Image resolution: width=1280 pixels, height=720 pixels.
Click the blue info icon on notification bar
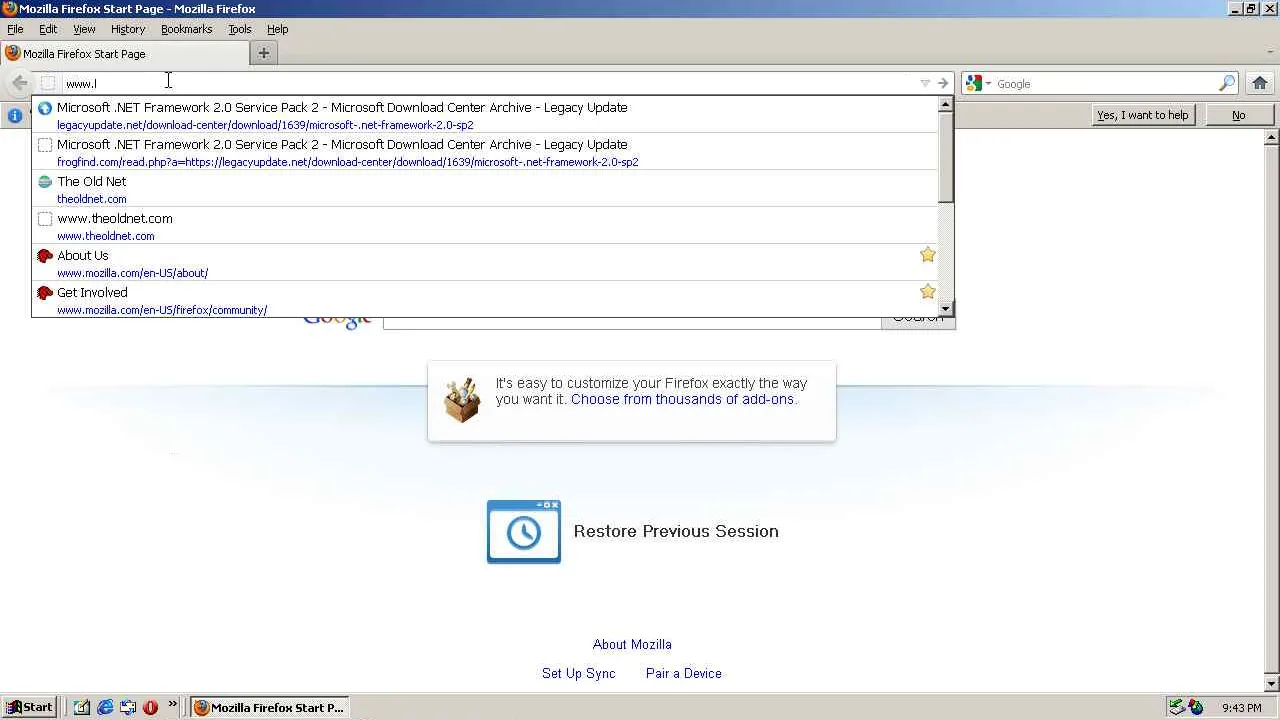click(x=15, y=115)
